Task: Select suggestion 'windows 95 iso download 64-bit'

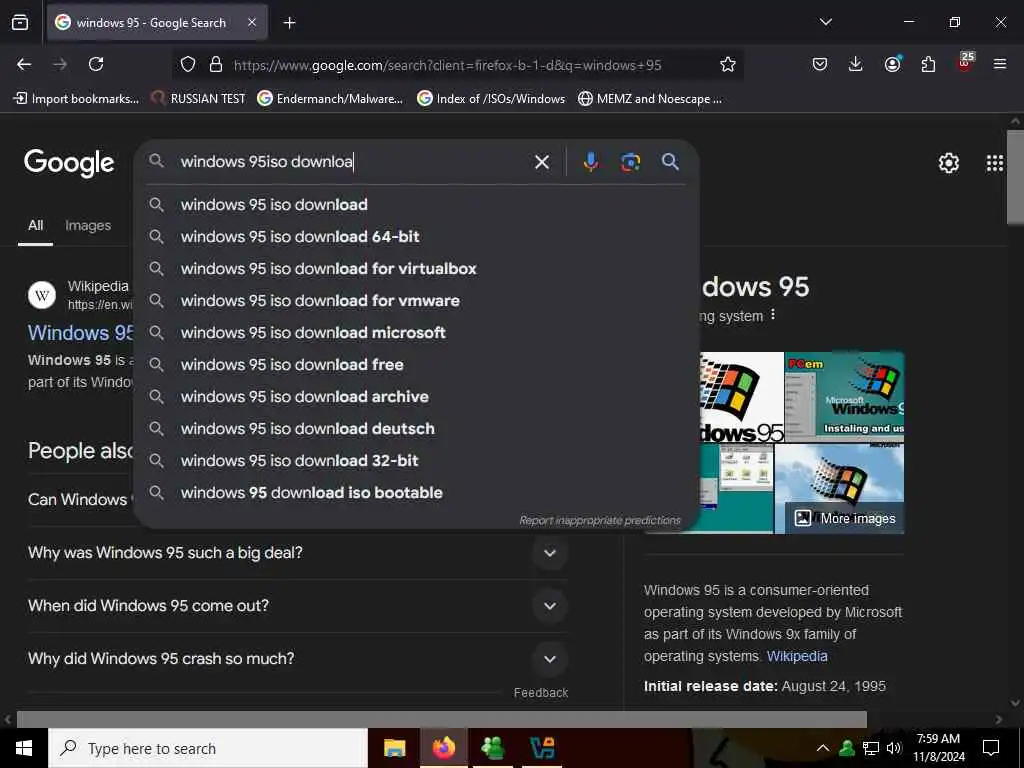Action: coord(417,236)
